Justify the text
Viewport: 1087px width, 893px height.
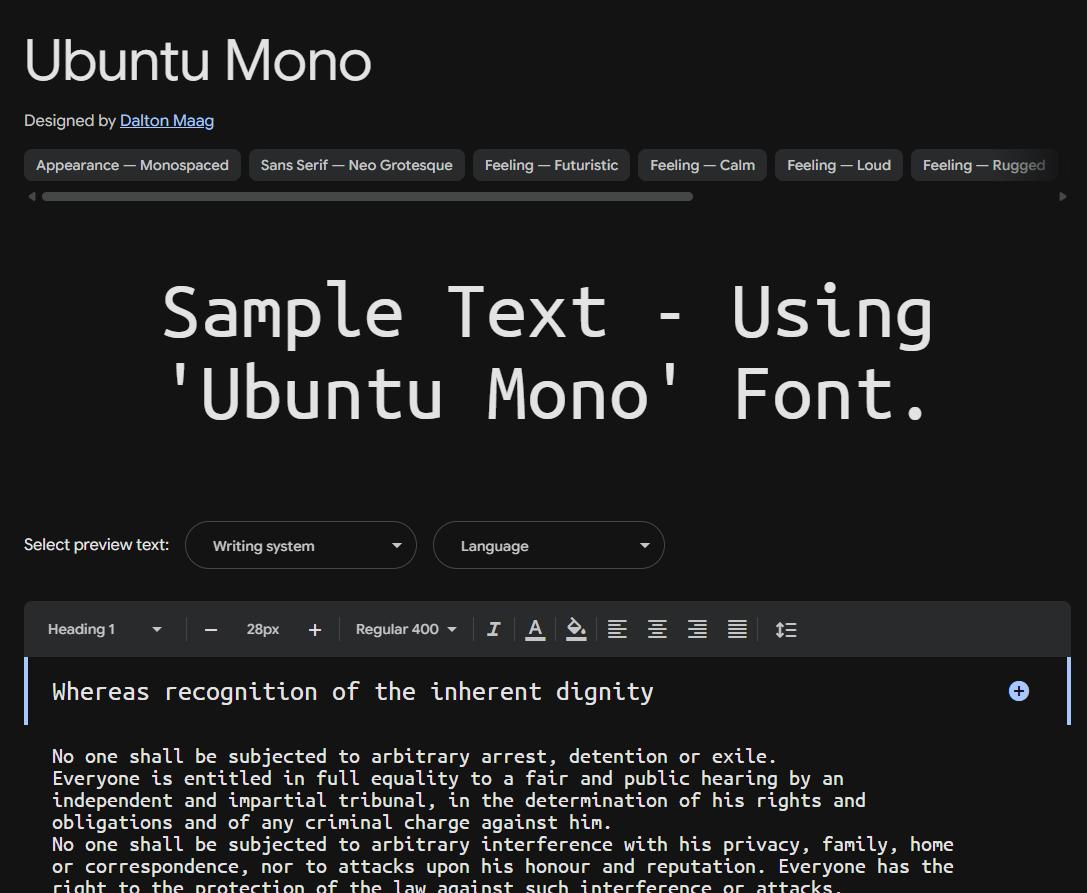tap(737, 630)
